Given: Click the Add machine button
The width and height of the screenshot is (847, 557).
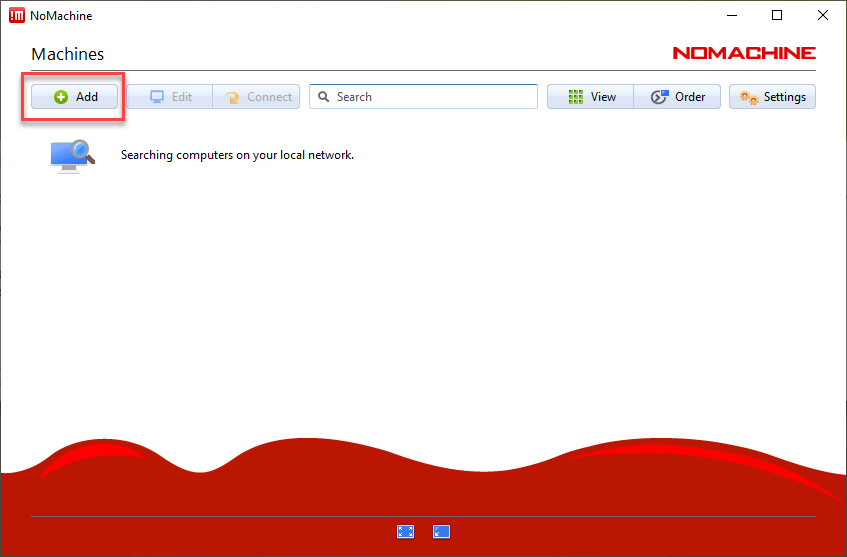Looking at the screenshot, I should (75, 97).
